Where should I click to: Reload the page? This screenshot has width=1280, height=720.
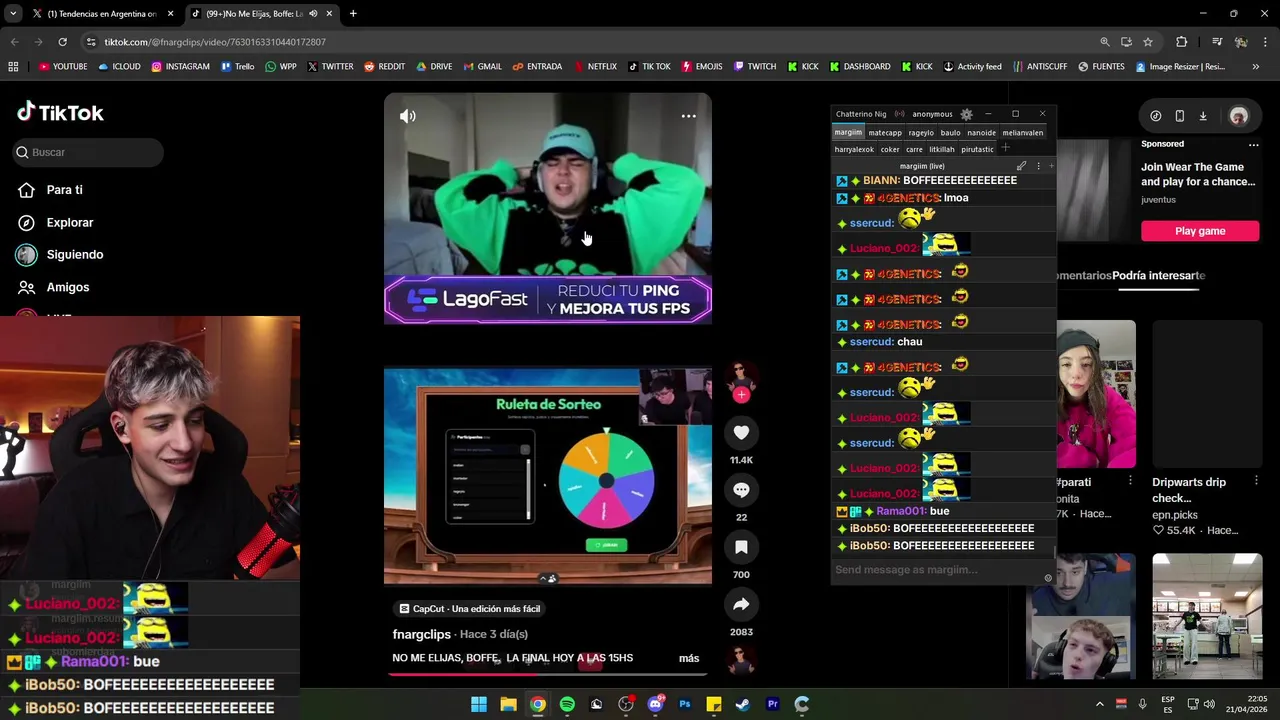(x=62, y=42)
